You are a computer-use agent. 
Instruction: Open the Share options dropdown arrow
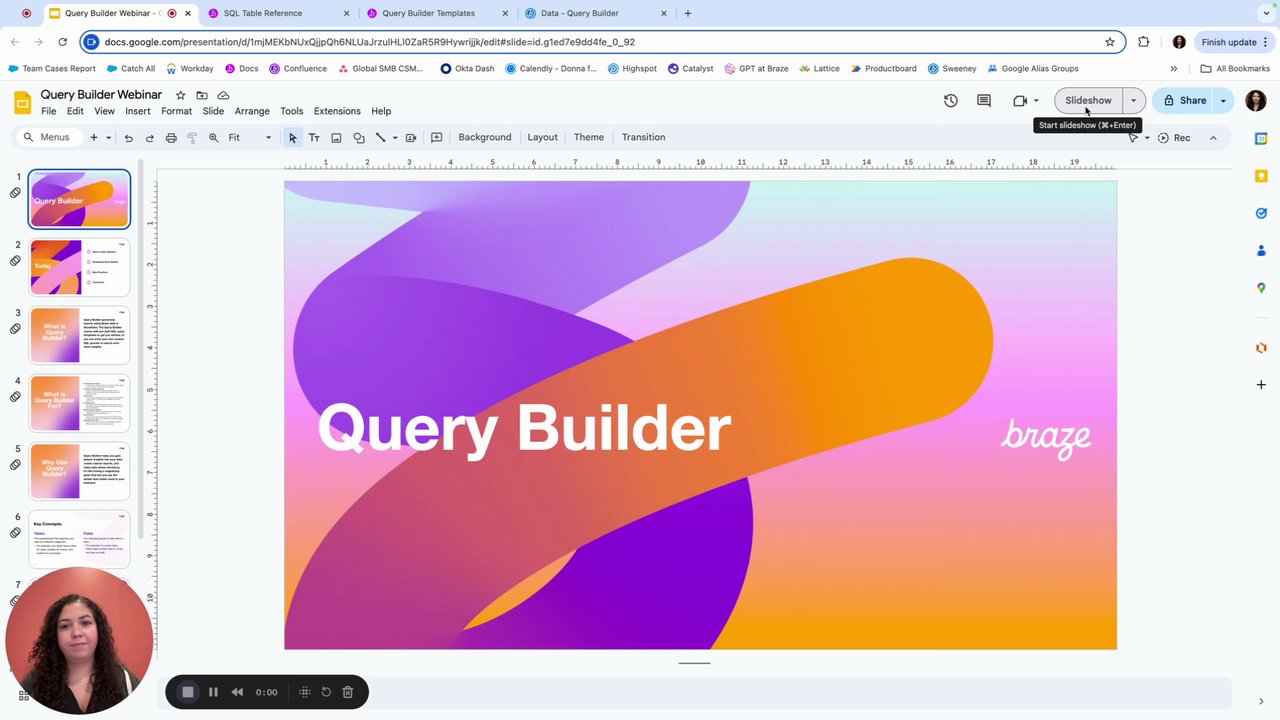pos(1223,100)
